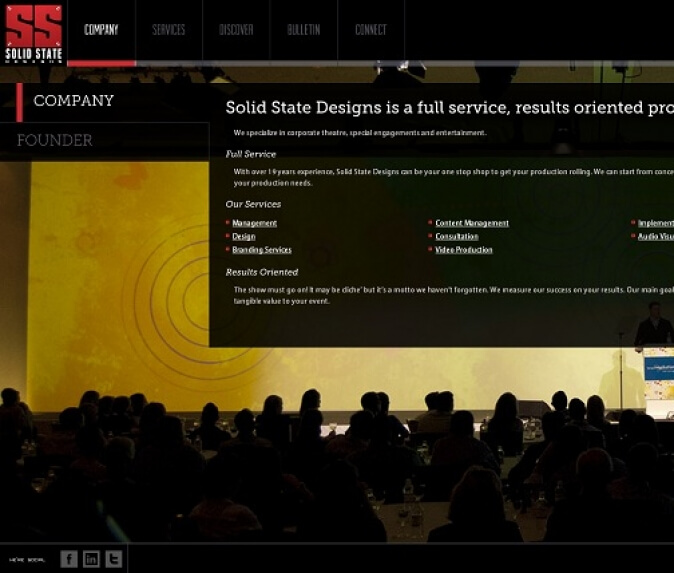Open the Facebook social icon
Viewport: 674px width, 573px height.
[69, 559]
